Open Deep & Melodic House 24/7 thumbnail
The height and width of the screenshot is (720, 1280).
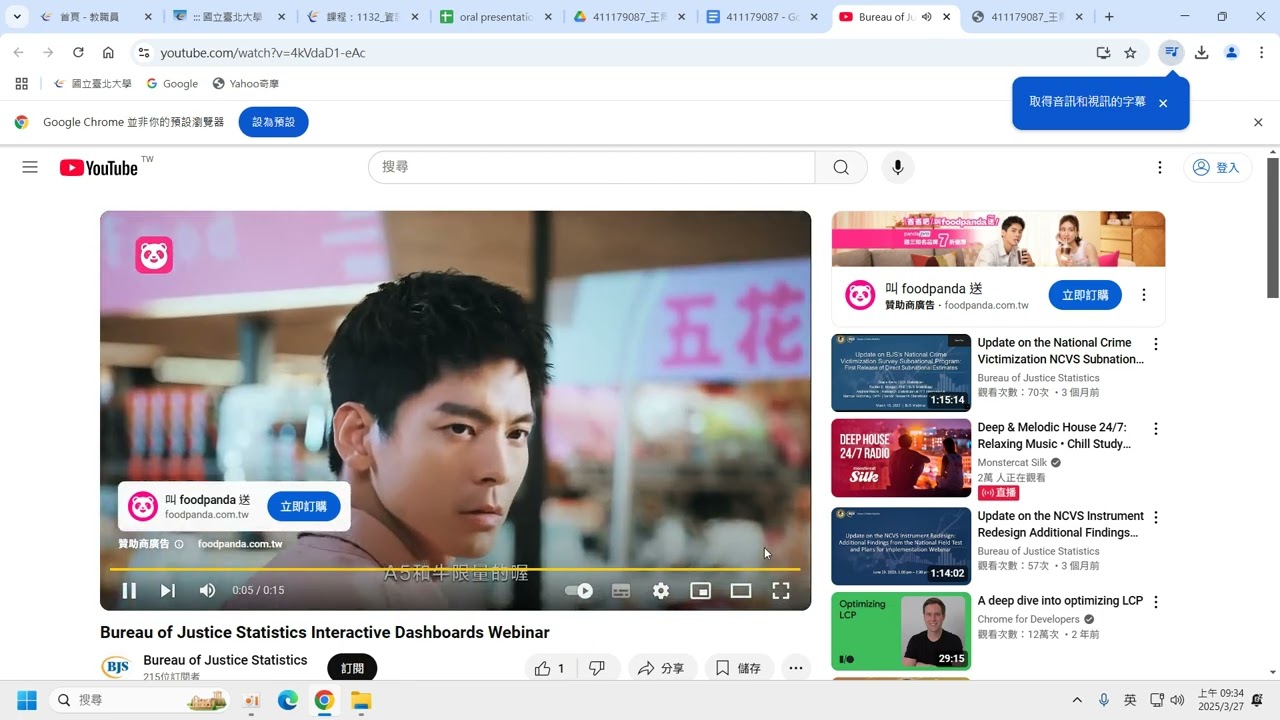(x=901, y=458)
